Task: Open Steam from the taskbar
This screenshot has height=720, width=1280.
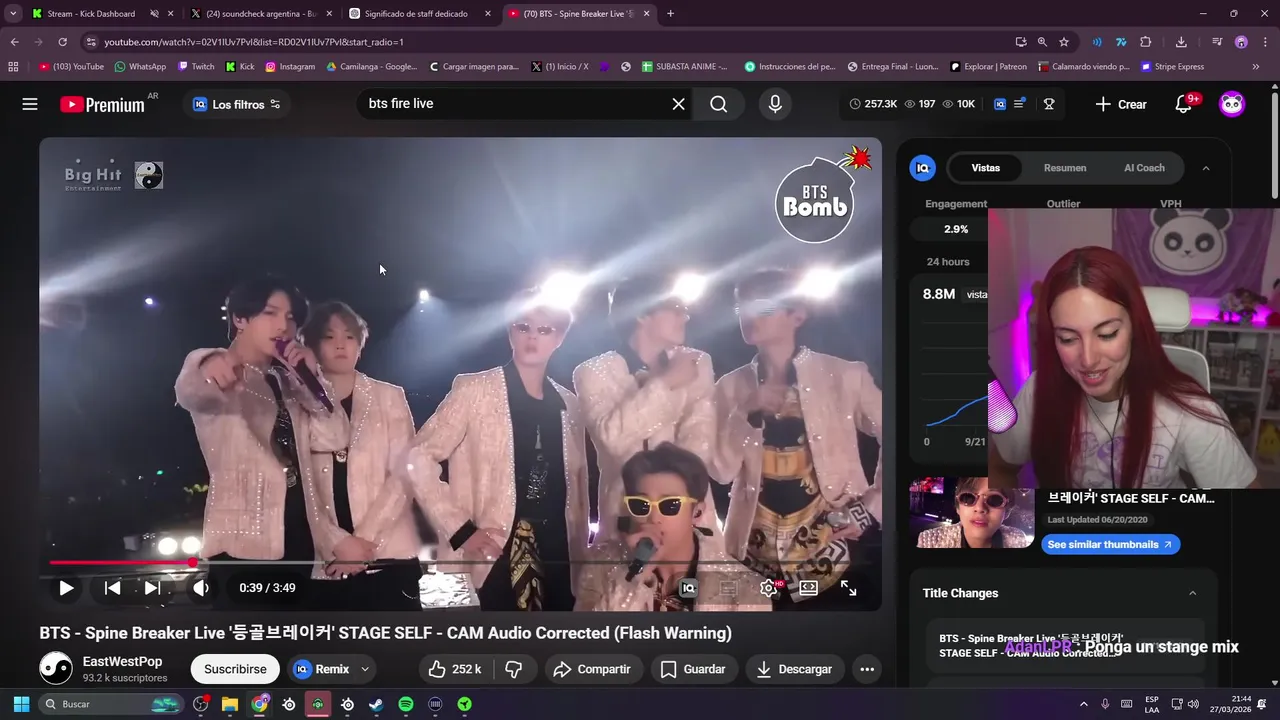Action: coord(376,704)
